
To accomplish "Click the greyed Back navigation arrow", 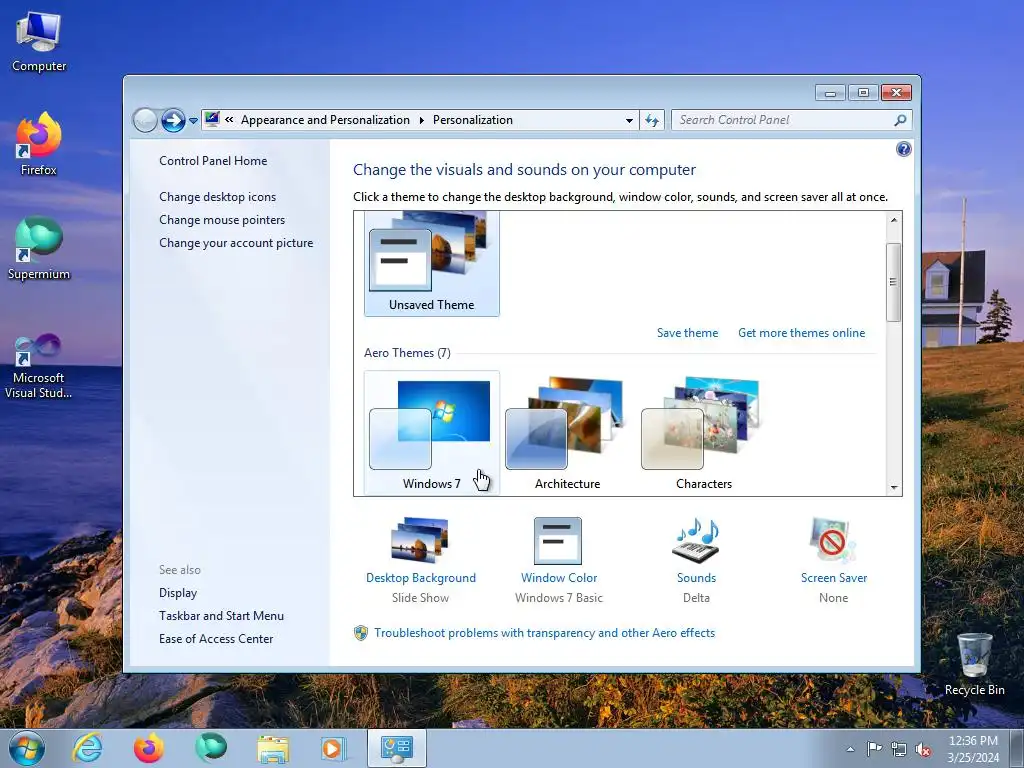I will coord(145,120).
